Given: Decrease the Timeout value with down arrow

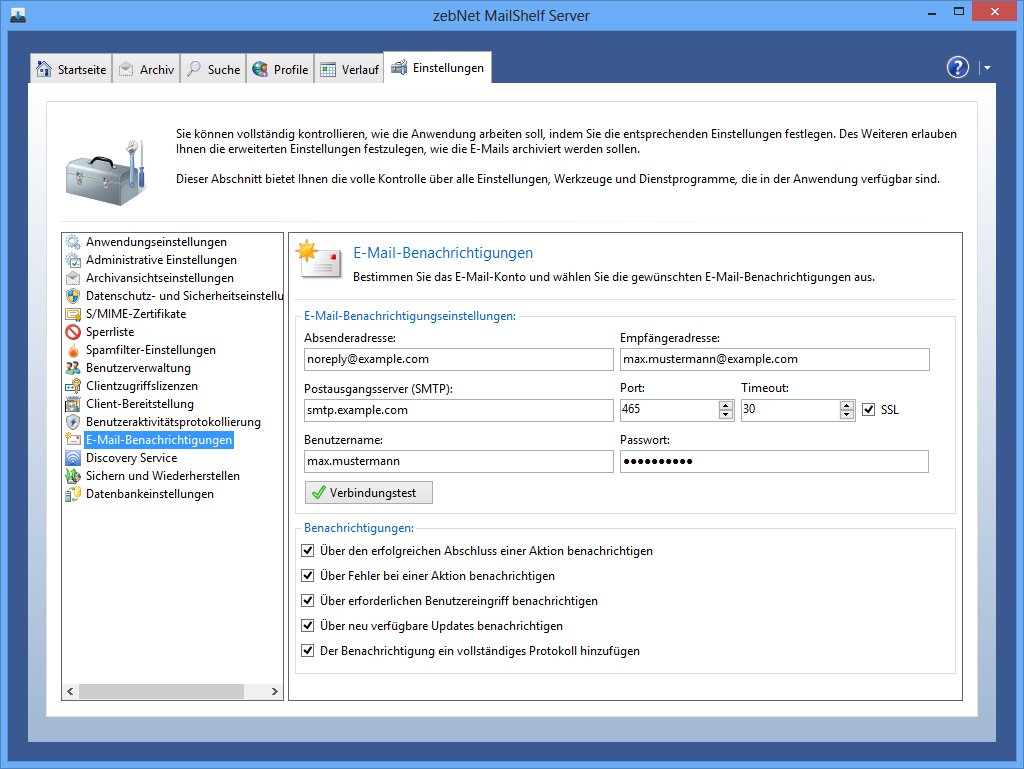Looking at the screenshot, I should (x=847, y=415).
